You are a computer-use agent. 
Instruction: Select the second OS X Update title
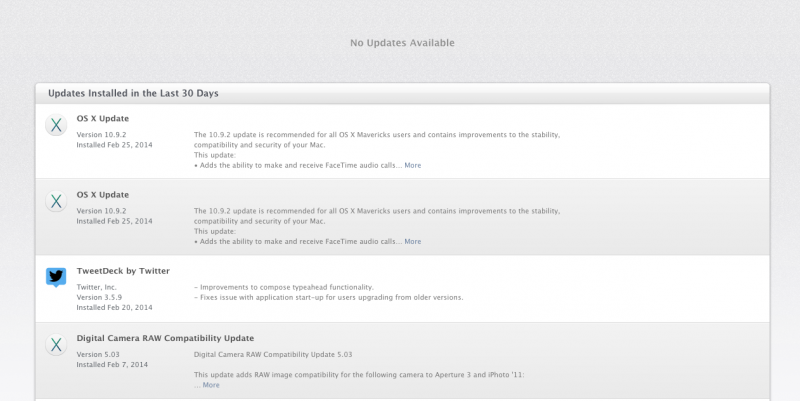103,194
